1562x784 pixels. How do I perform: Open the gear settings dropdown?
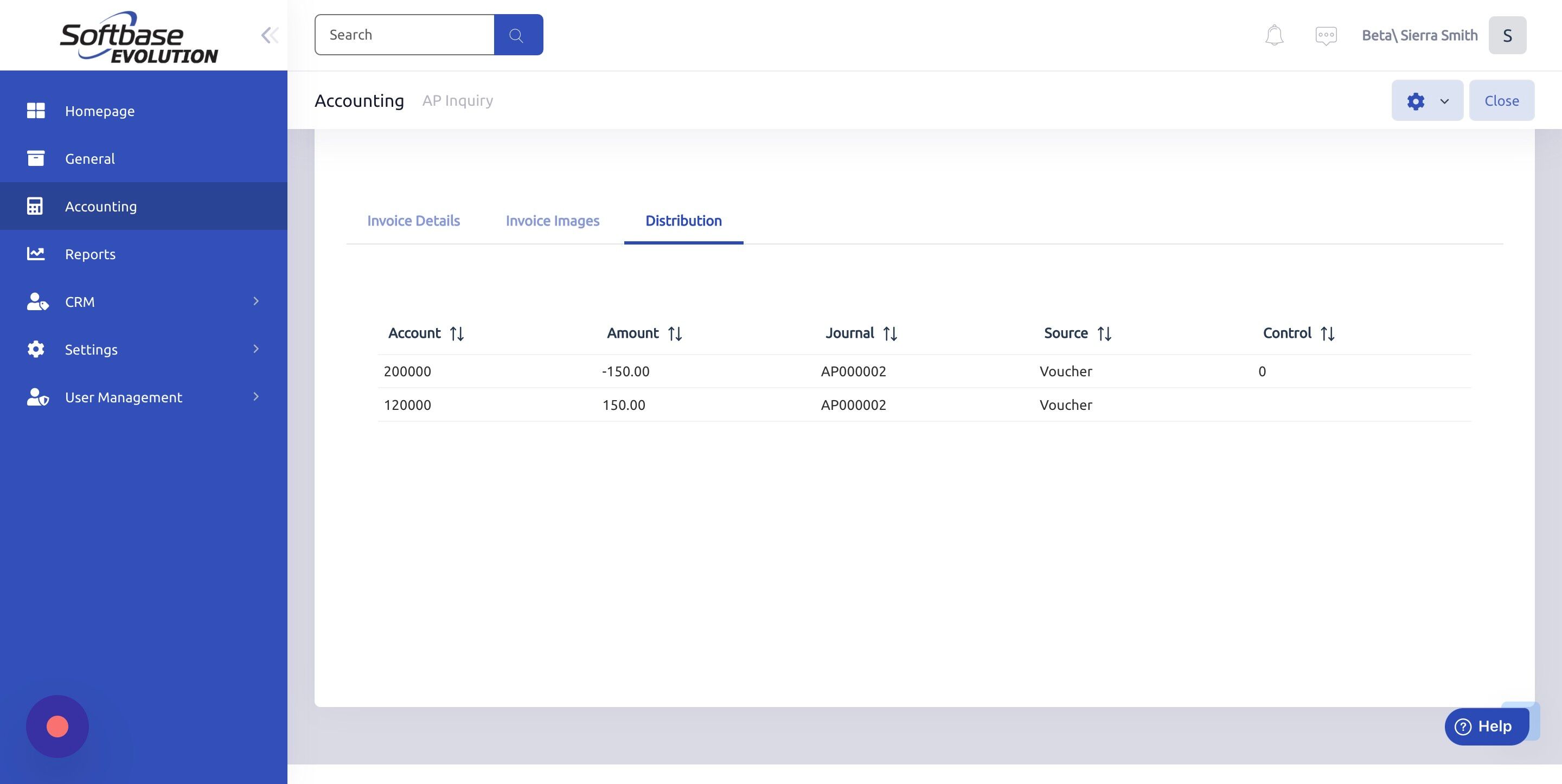[1427, 100]
